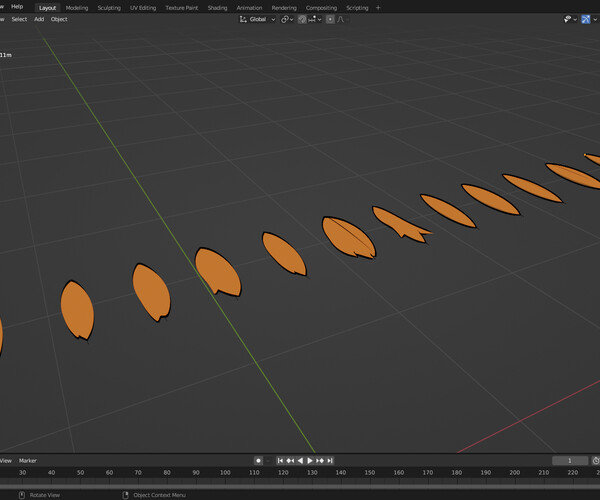Toggle auto keying record button
The width and height of the screenshot is (600, 500).
258,461
